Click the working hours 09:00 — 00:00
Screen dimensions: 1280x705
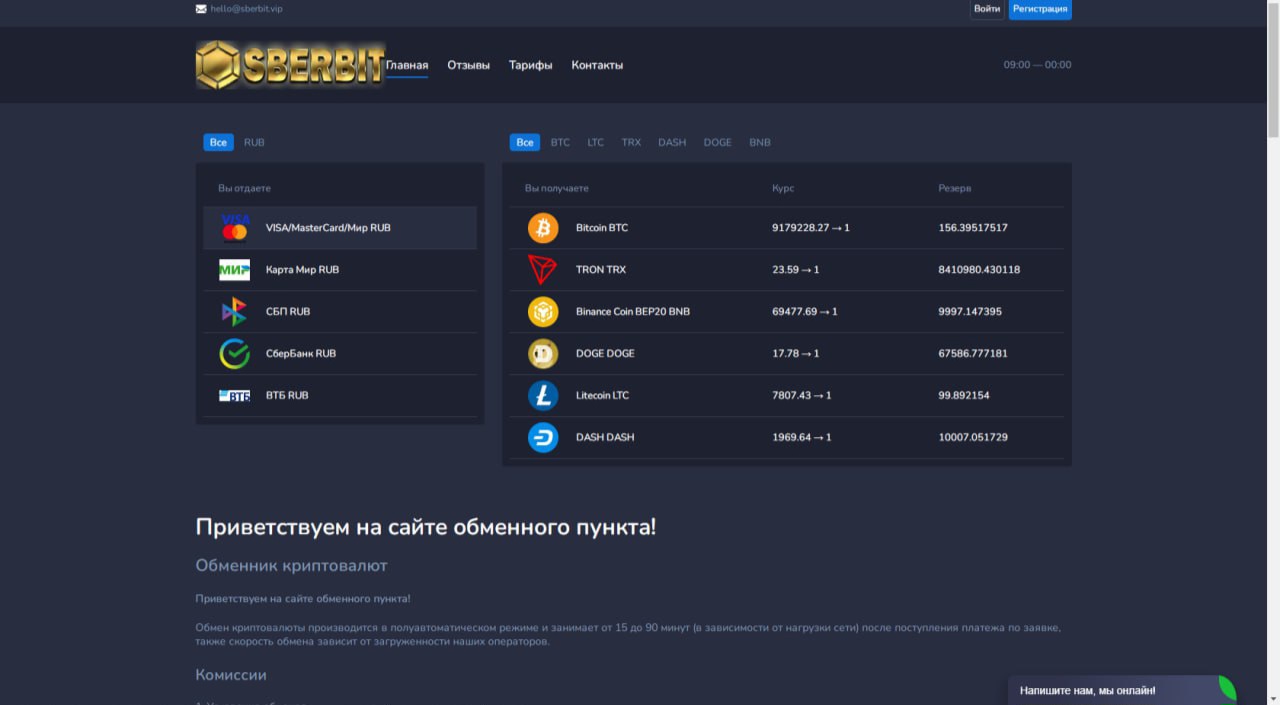click(1038, 65)
